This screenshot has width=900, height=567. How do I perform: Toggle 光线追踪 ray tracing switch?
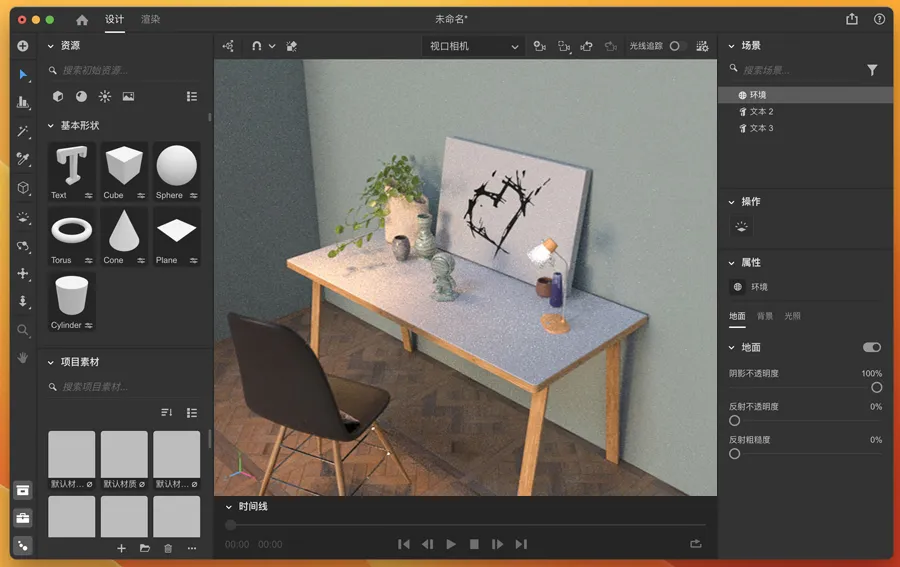coord(675,46)
